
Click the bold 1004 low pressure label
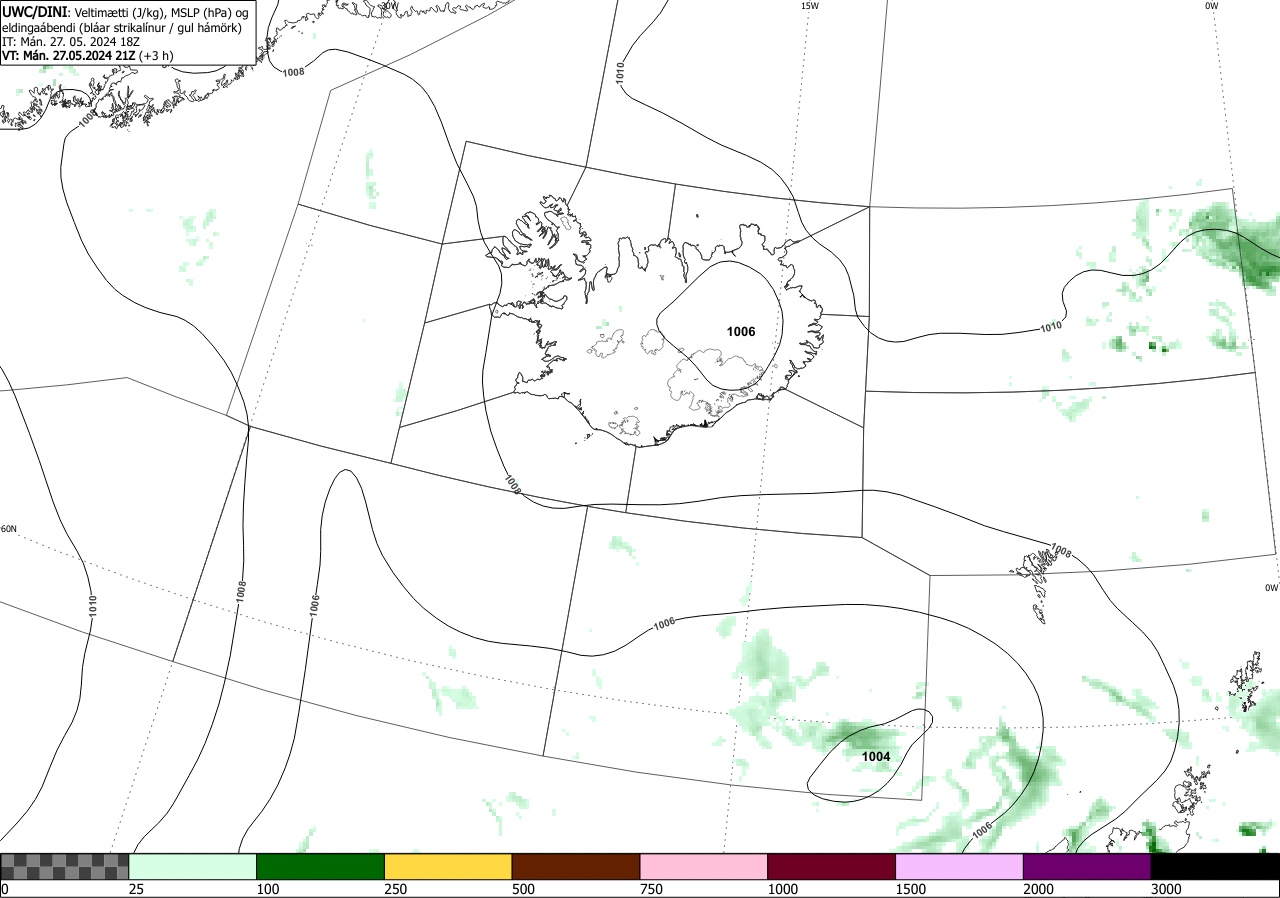click(876, 757)
